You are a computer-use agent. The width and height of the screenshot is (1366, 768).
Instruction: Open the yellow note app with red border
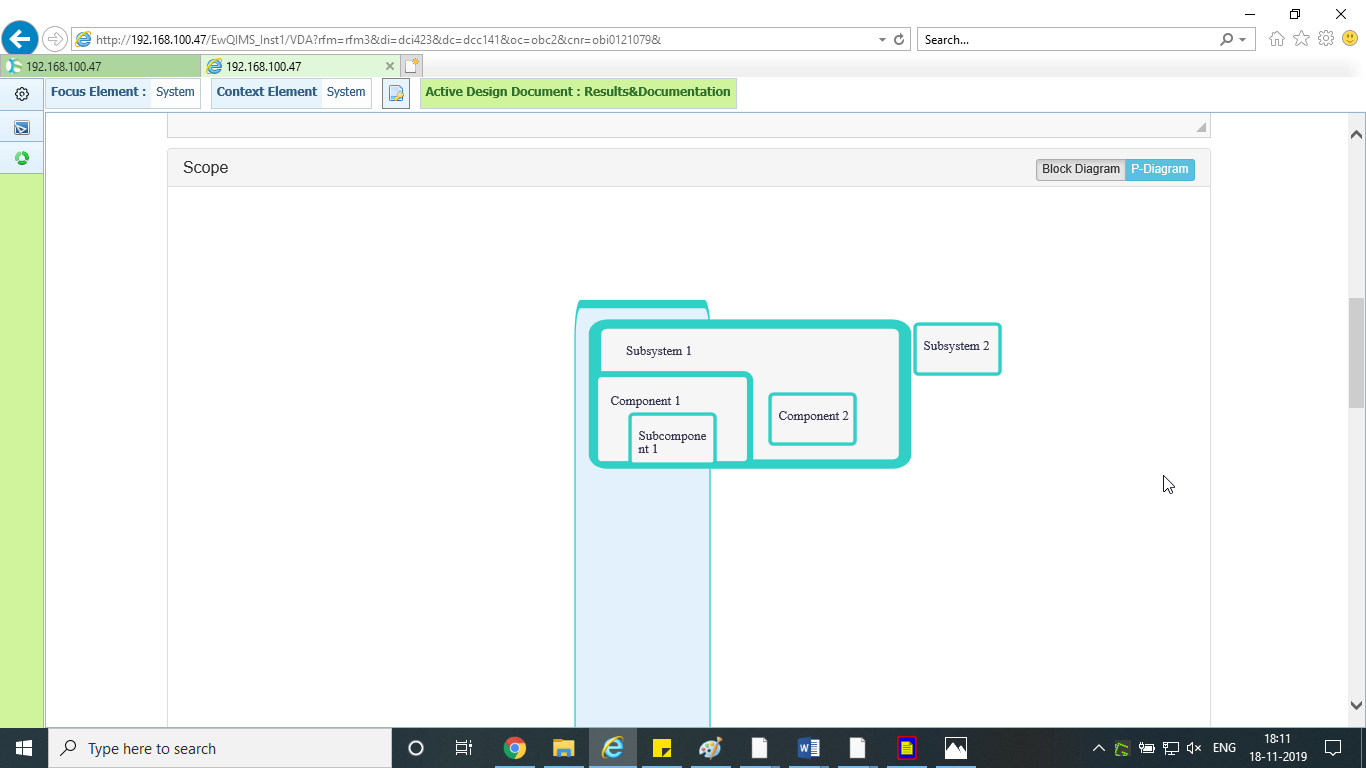(907, 748)
